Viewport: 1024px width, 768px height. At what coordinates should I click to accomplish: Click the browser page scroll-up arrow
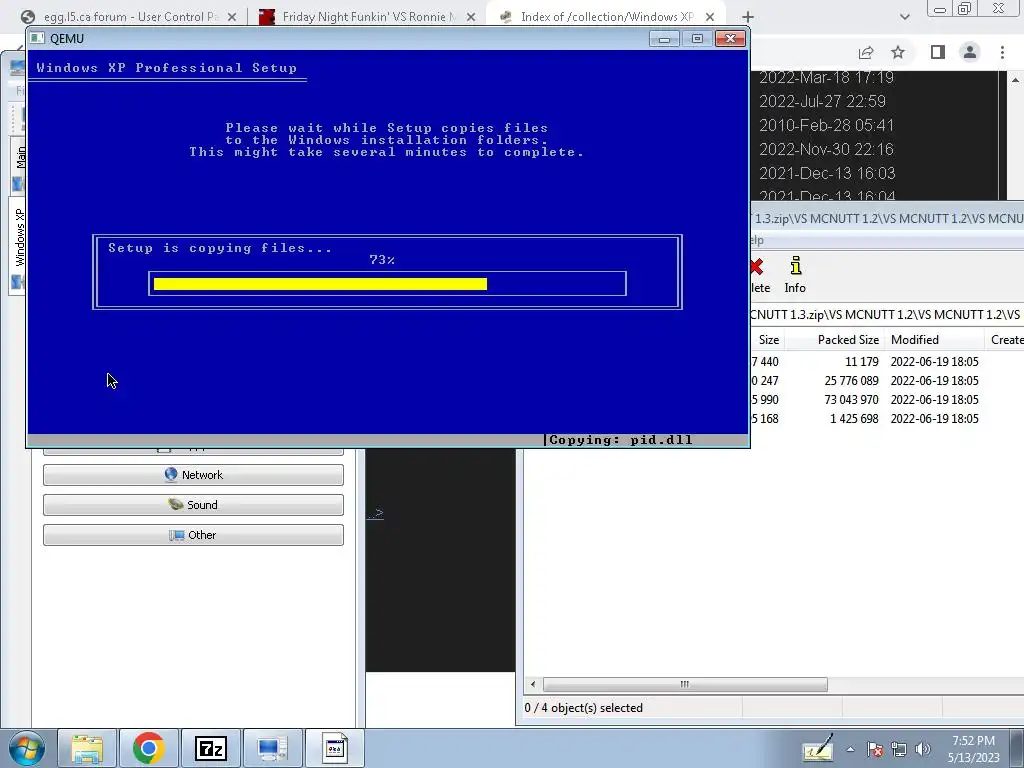tap(1016, 80)
